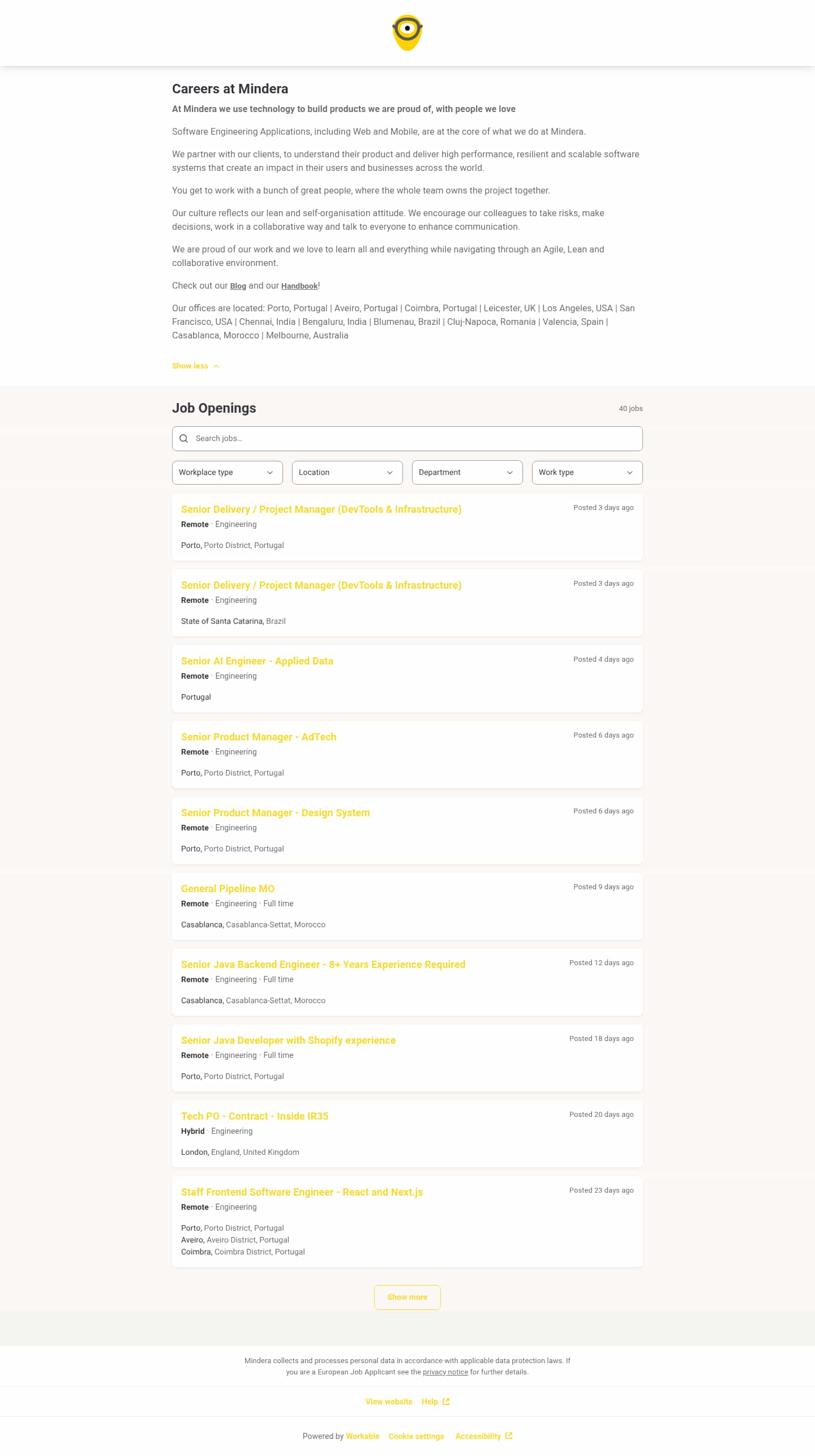Open the privacy notice link
Viewport: 815px width, 1456px height.
[445, 1372]
